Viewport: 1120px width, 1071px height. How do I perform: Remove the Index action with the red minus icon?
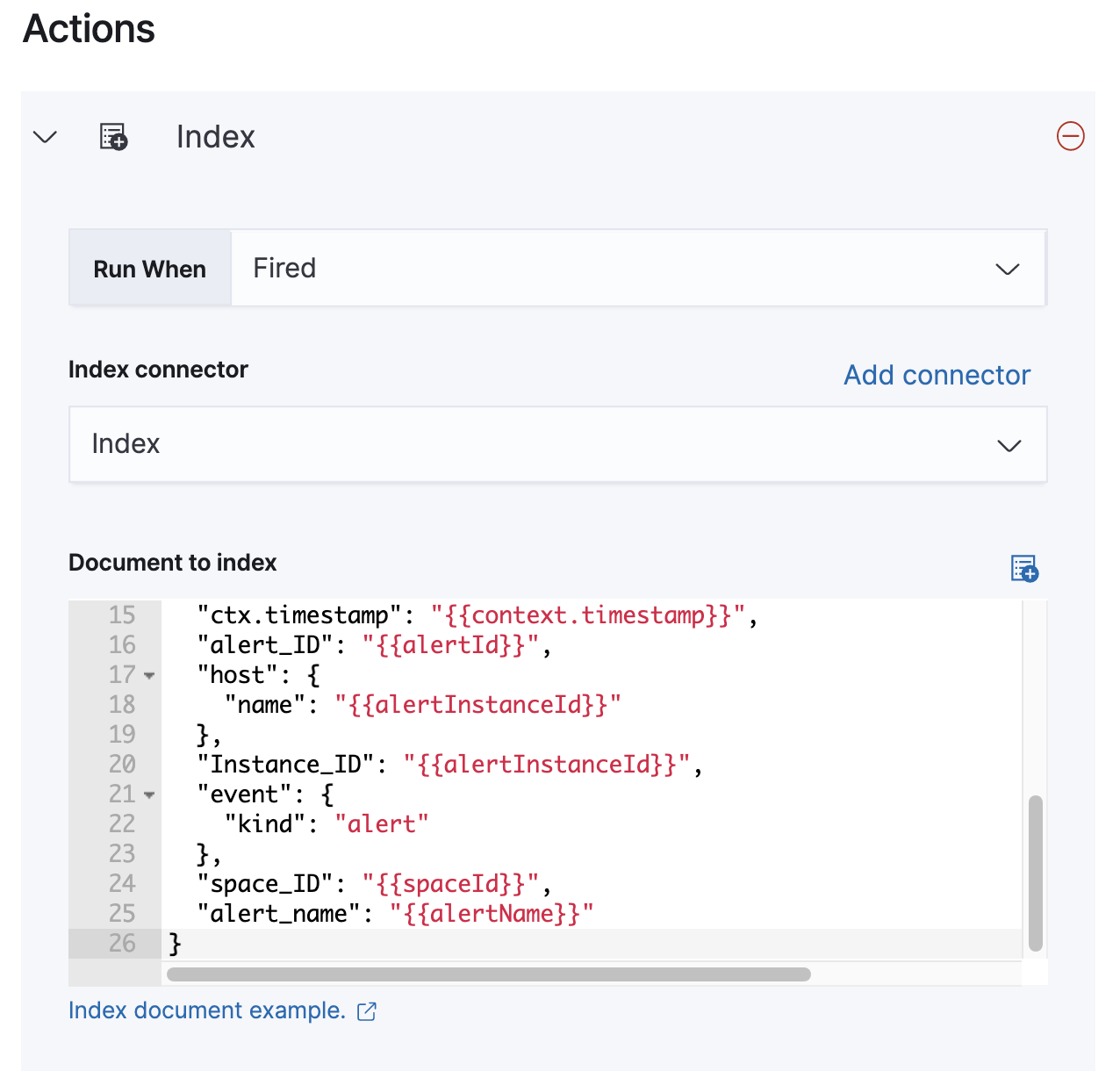click(1070, 136)
